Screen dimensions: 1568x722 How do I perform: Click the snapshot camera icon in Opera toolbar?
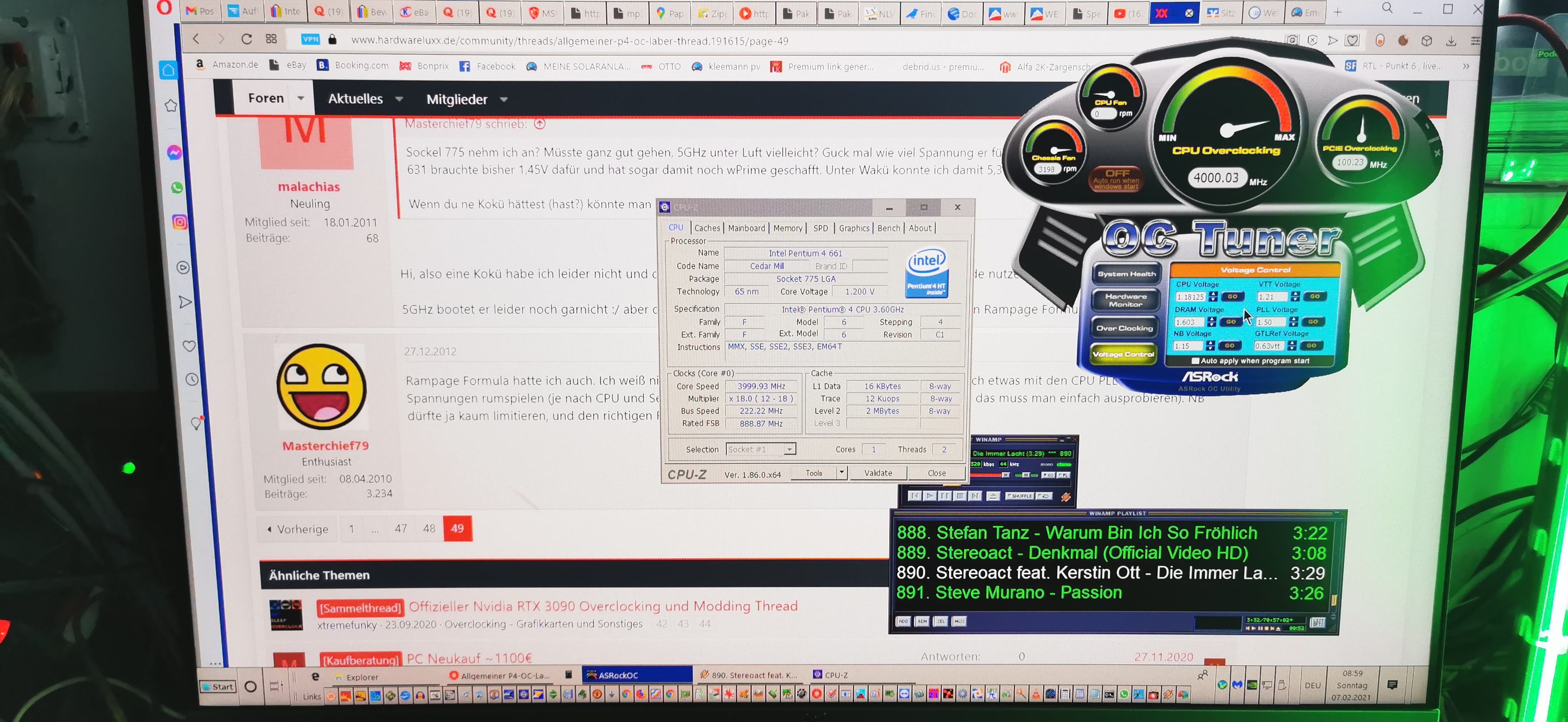pyautogui.click(x=1291, y=40)
